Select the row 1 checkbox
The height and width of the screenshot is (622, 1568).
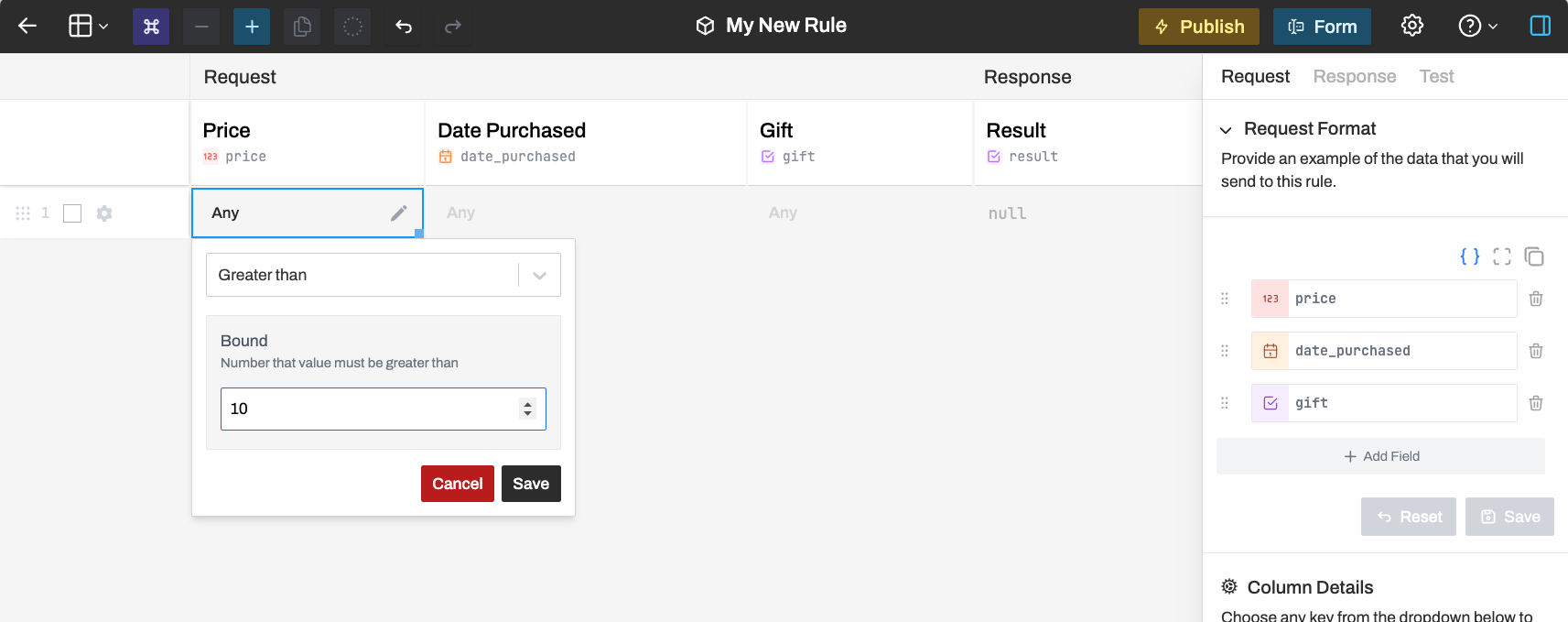(x=72, y=213)
